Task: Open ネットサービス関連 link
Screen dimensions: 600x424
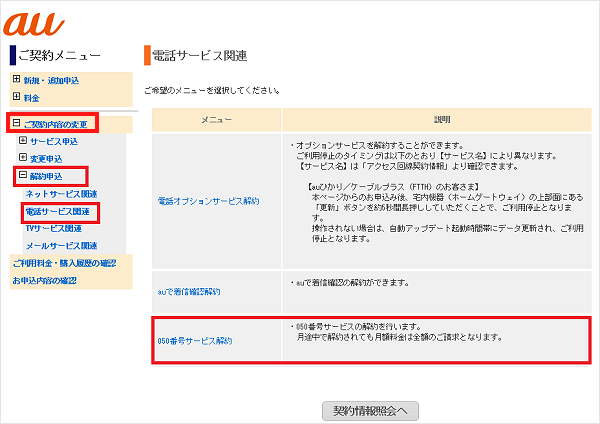Action: point(61,194)
